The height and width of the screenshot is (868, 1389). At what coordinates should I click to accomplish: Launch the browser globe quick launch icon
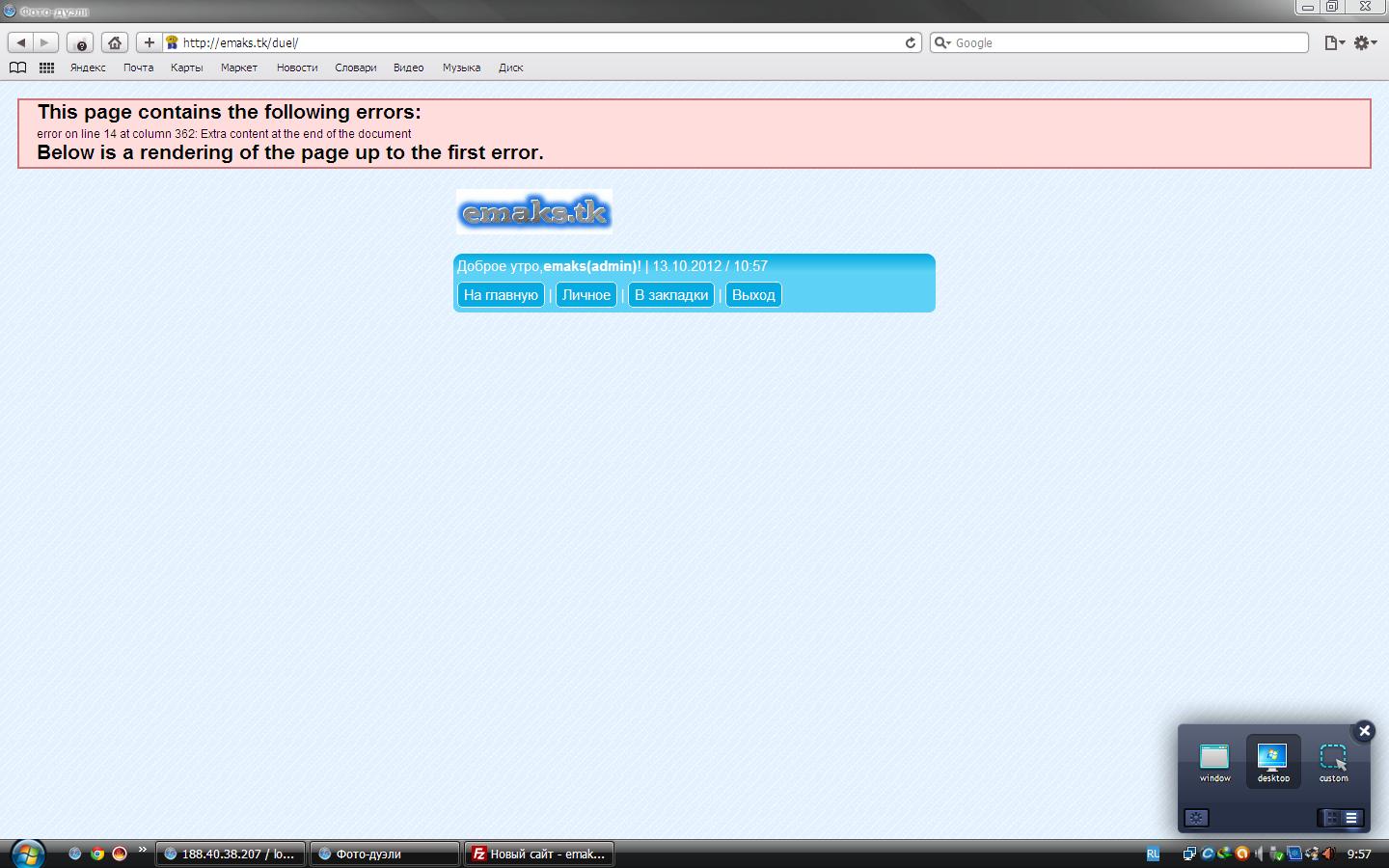tap(75, 854)
